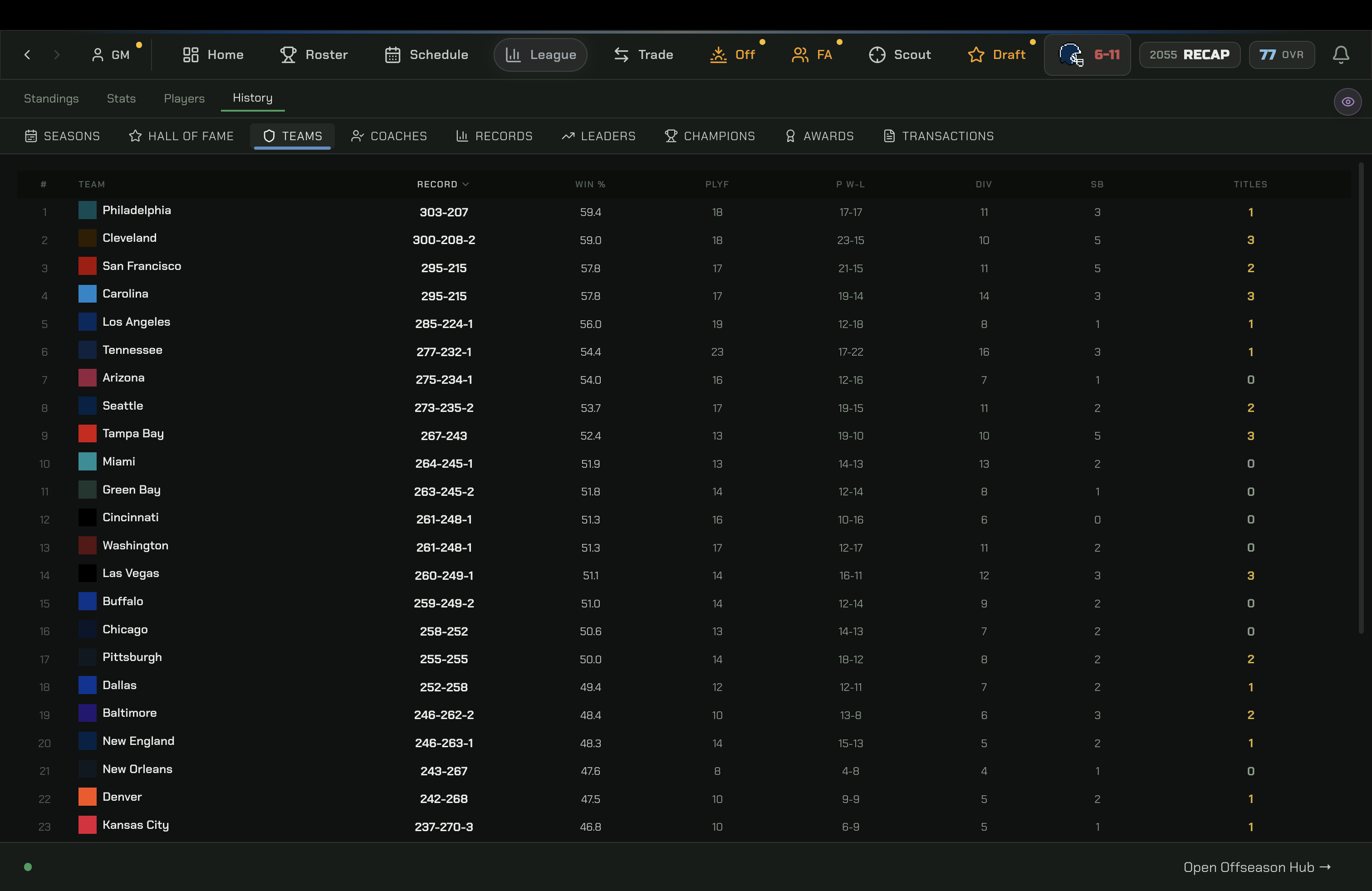Open the Hall of Fame sub-tab
1372x891 pixels.
[x=181, y=136]
